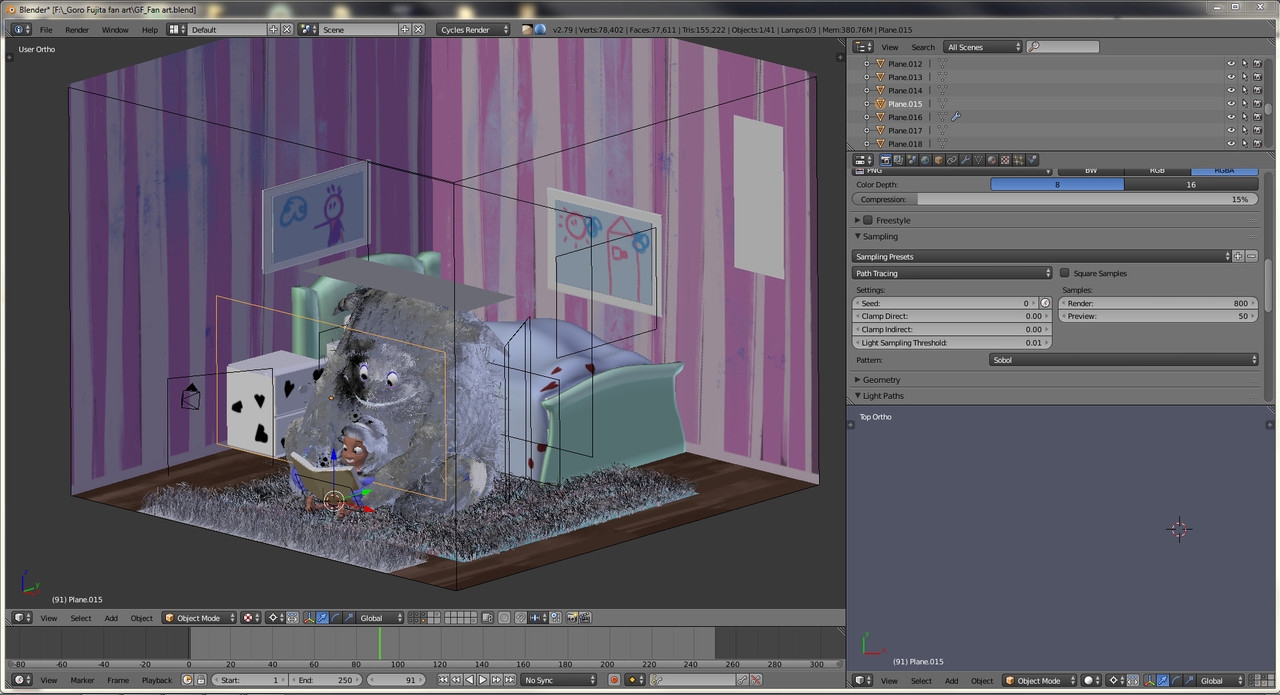Click the Preview samples 50 field
This screenshot has height=695, width=1280.
[1158, 316]
